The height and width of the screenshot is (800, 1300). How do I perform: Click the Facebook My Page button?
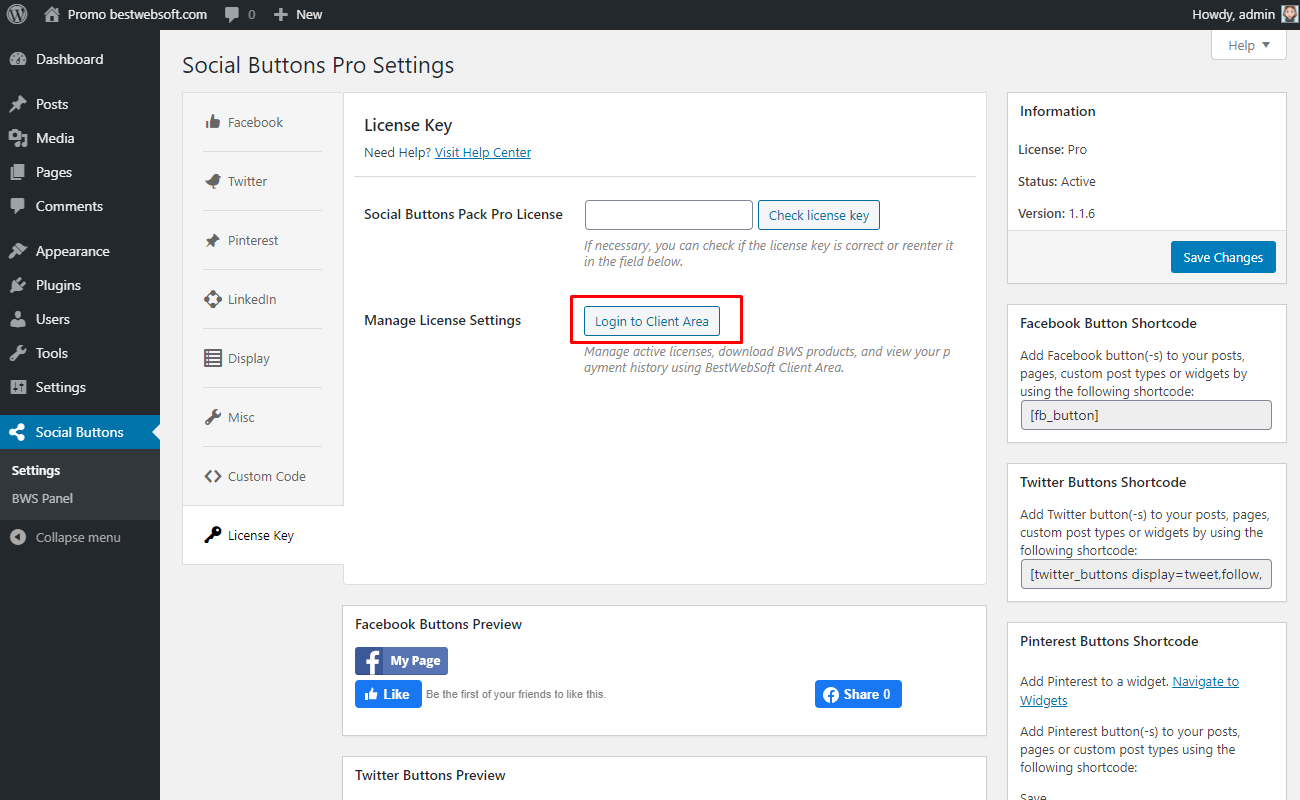(x=401, y=661)
